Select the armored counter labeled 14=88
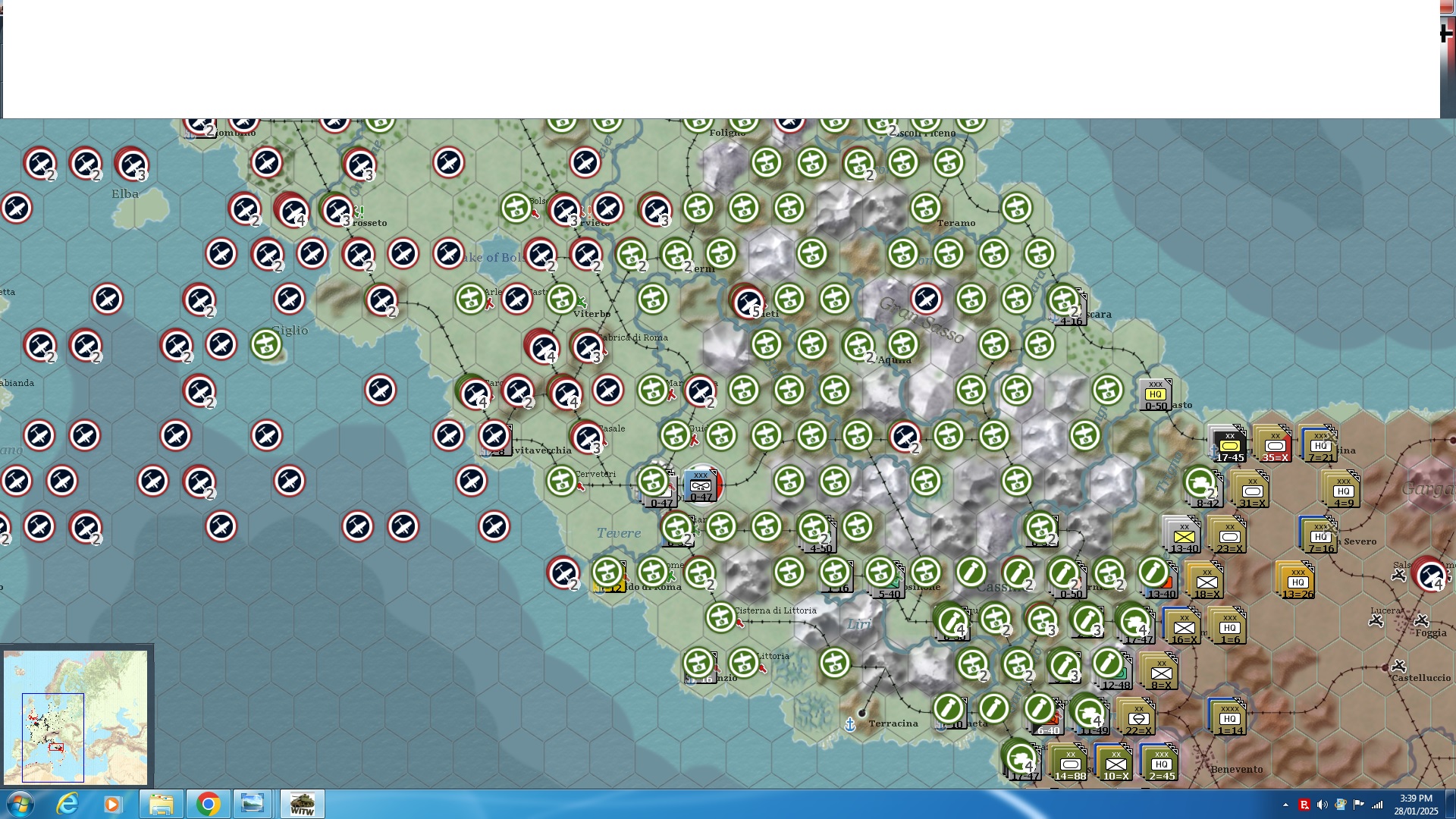The height and width of the screenshot is (819, 1456). (x=1069, y=764)
